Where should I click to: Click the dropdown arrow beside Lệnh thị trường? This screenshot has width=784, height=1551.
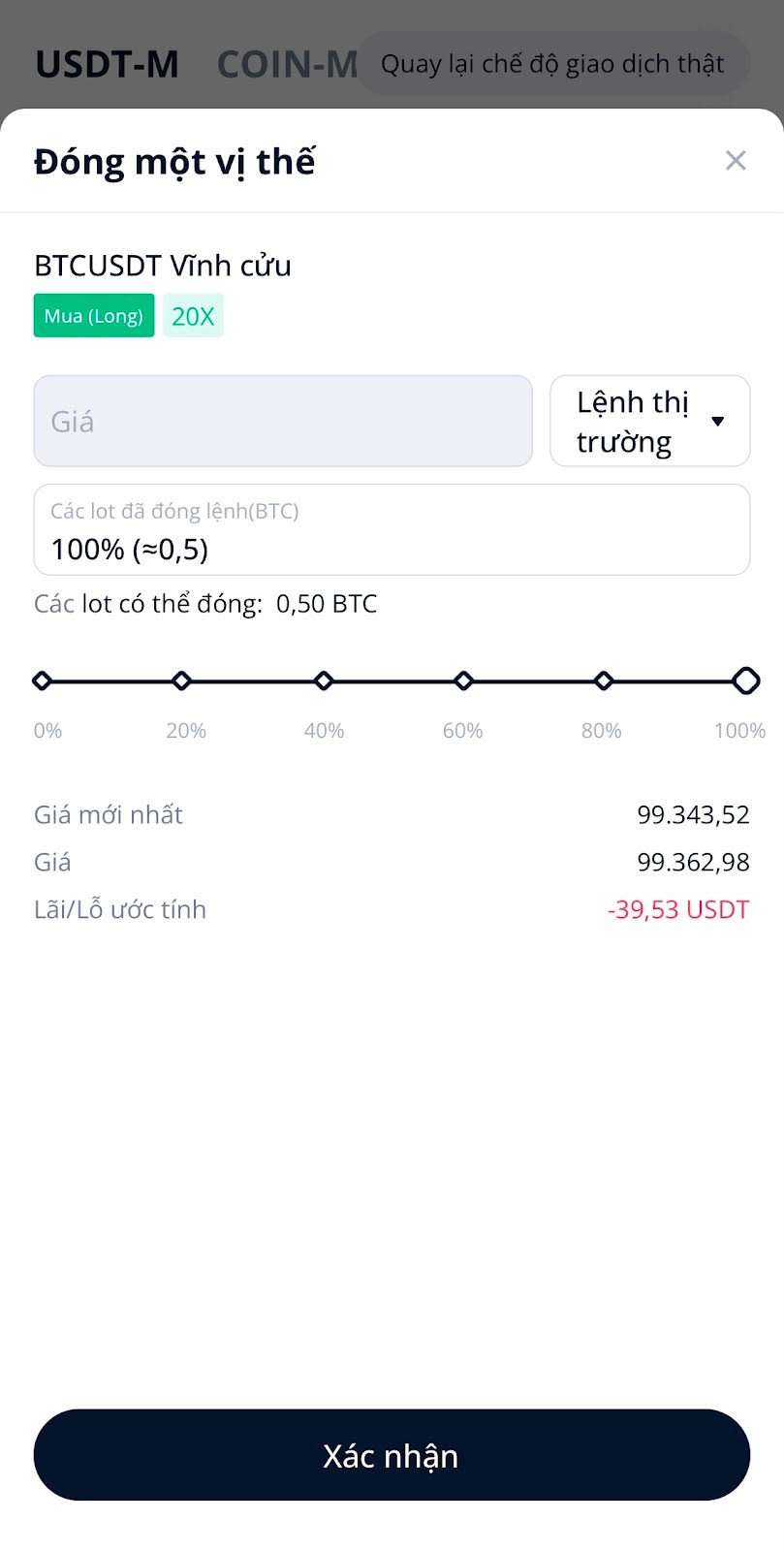718,422
